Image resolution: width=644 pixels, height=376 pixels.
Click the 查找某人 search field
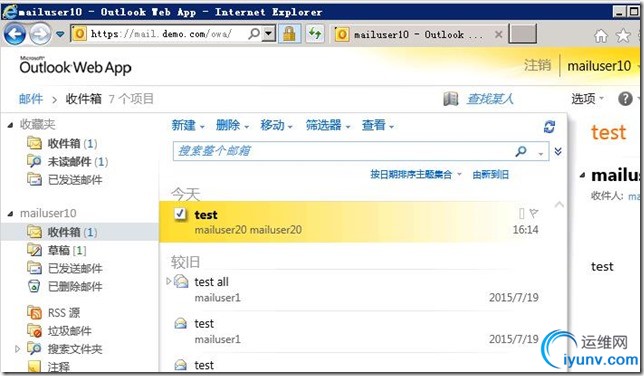pyautogui.click(x=490, y=99)
